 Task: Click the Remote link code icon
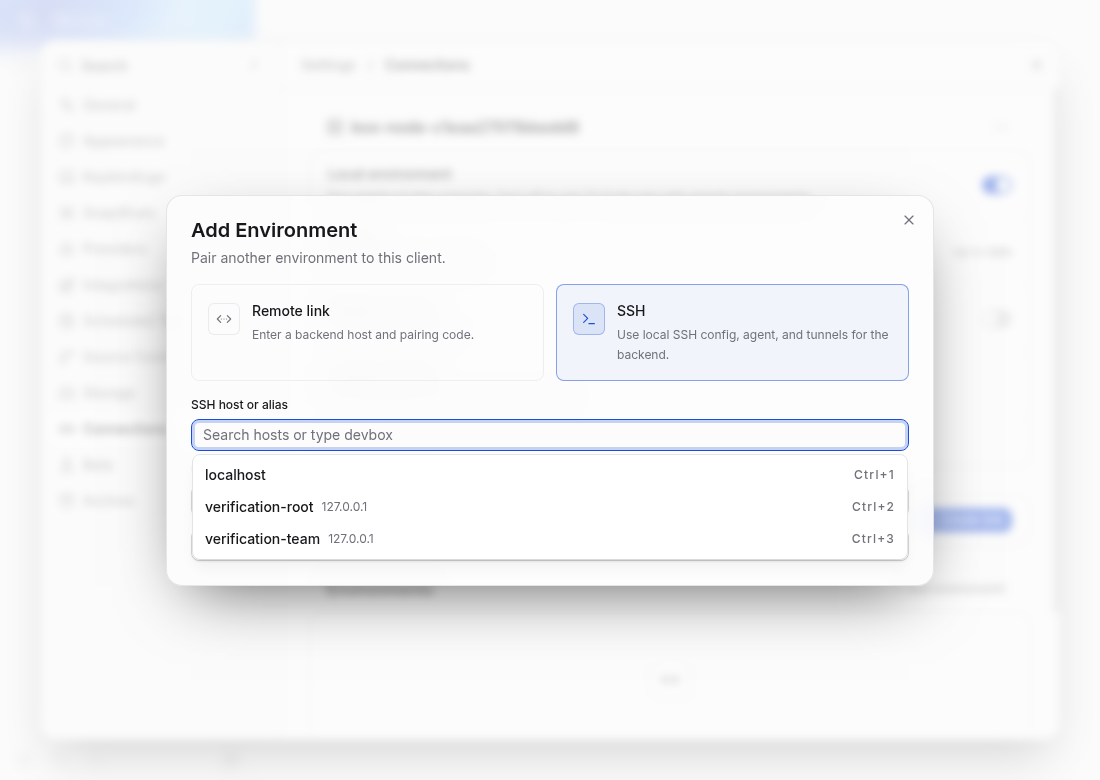pyautogui.click(x=224, y=319)
